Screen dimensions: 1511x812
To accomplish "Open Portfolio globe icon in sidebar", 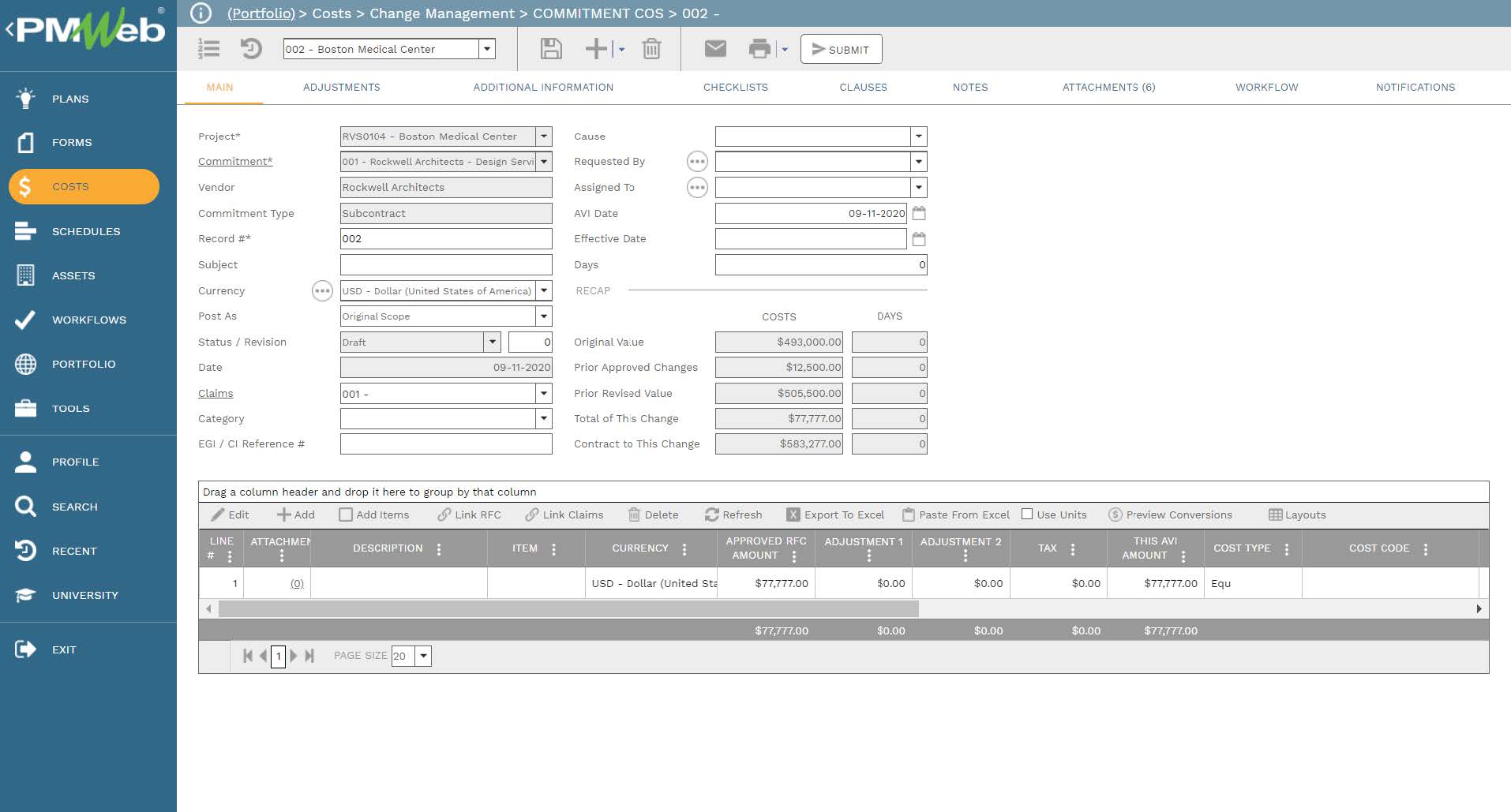I will point(26,364).
